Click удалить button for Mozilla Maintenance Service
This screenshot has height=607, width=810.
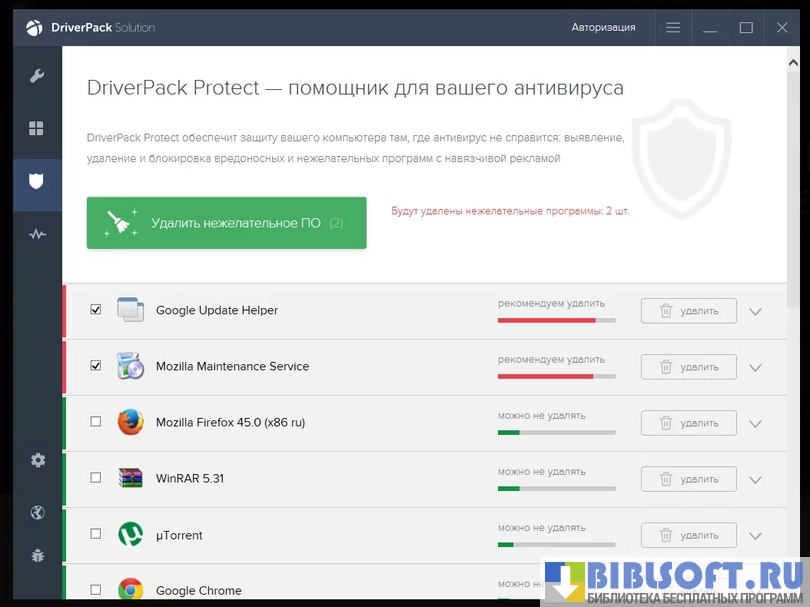688,367
